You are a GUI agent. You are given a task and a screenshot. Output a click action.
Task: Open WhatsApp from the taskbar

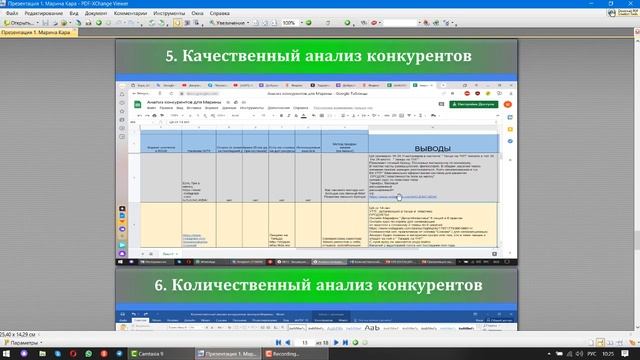click(89, 353)
